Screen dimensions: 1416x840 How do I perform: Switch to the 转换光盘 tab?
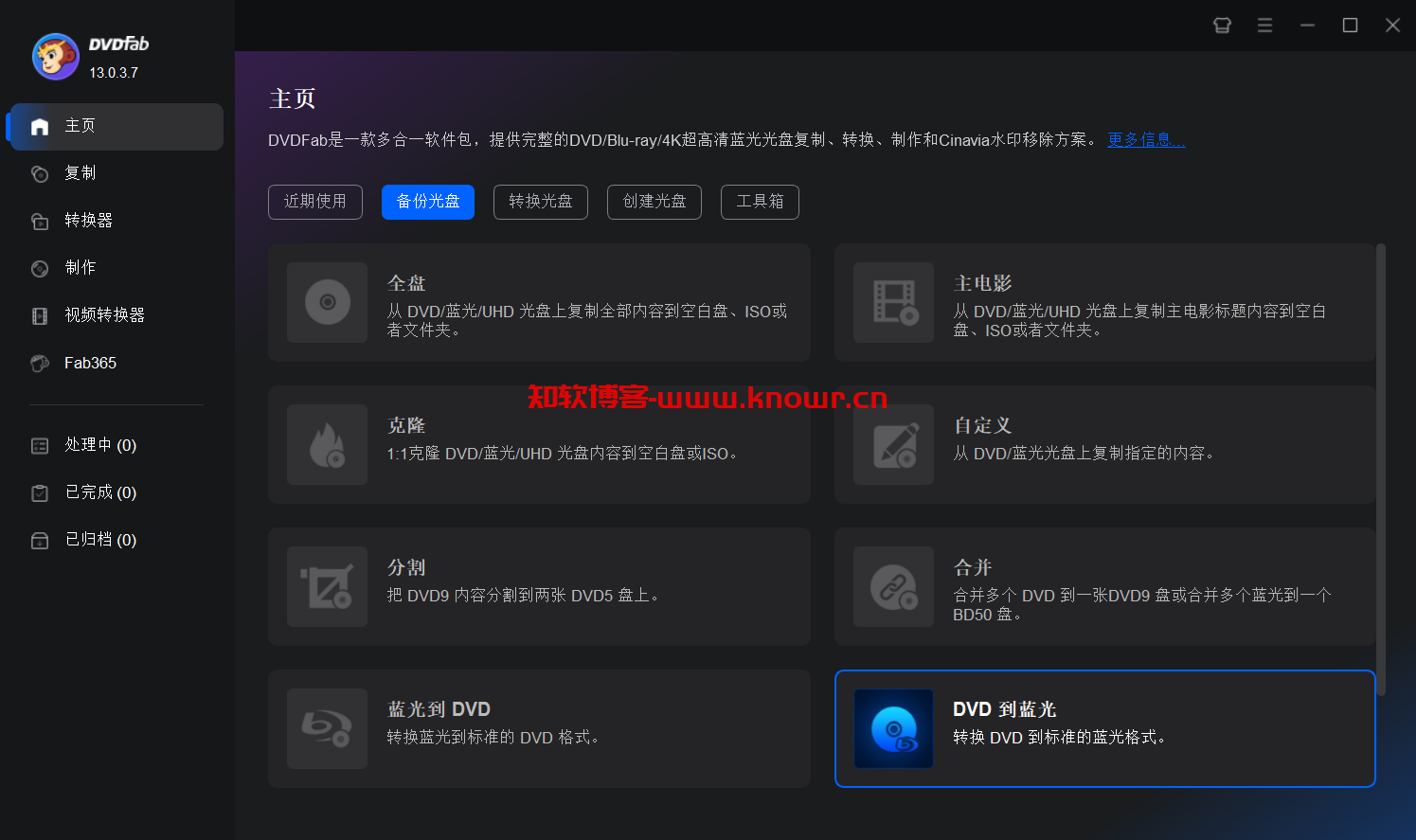pyautogui.click(x=541, y=202)
